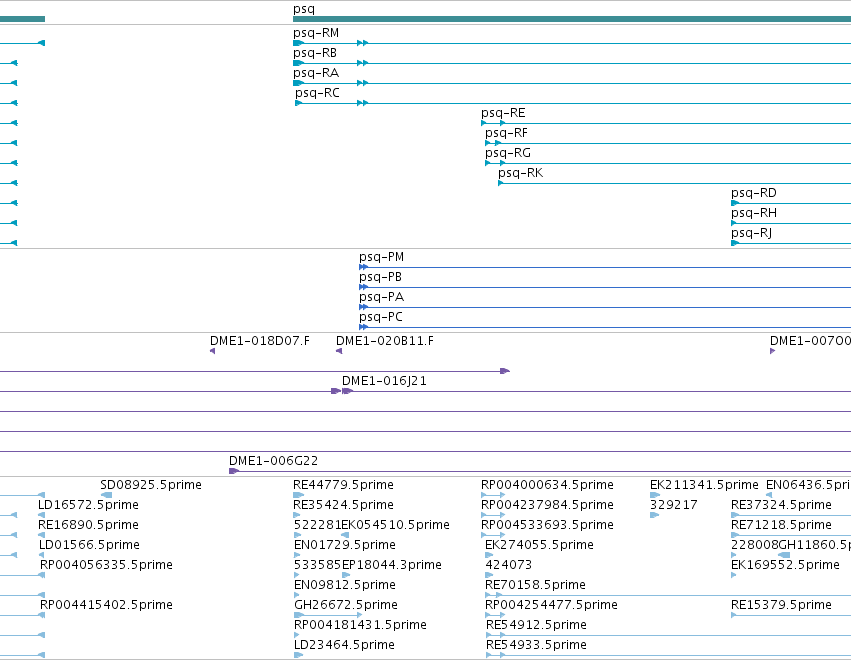The height and width of the screenshot is (660, 851).
Task: Click the RP004000634.5prime EST label
Action: [x=548, y=485]
